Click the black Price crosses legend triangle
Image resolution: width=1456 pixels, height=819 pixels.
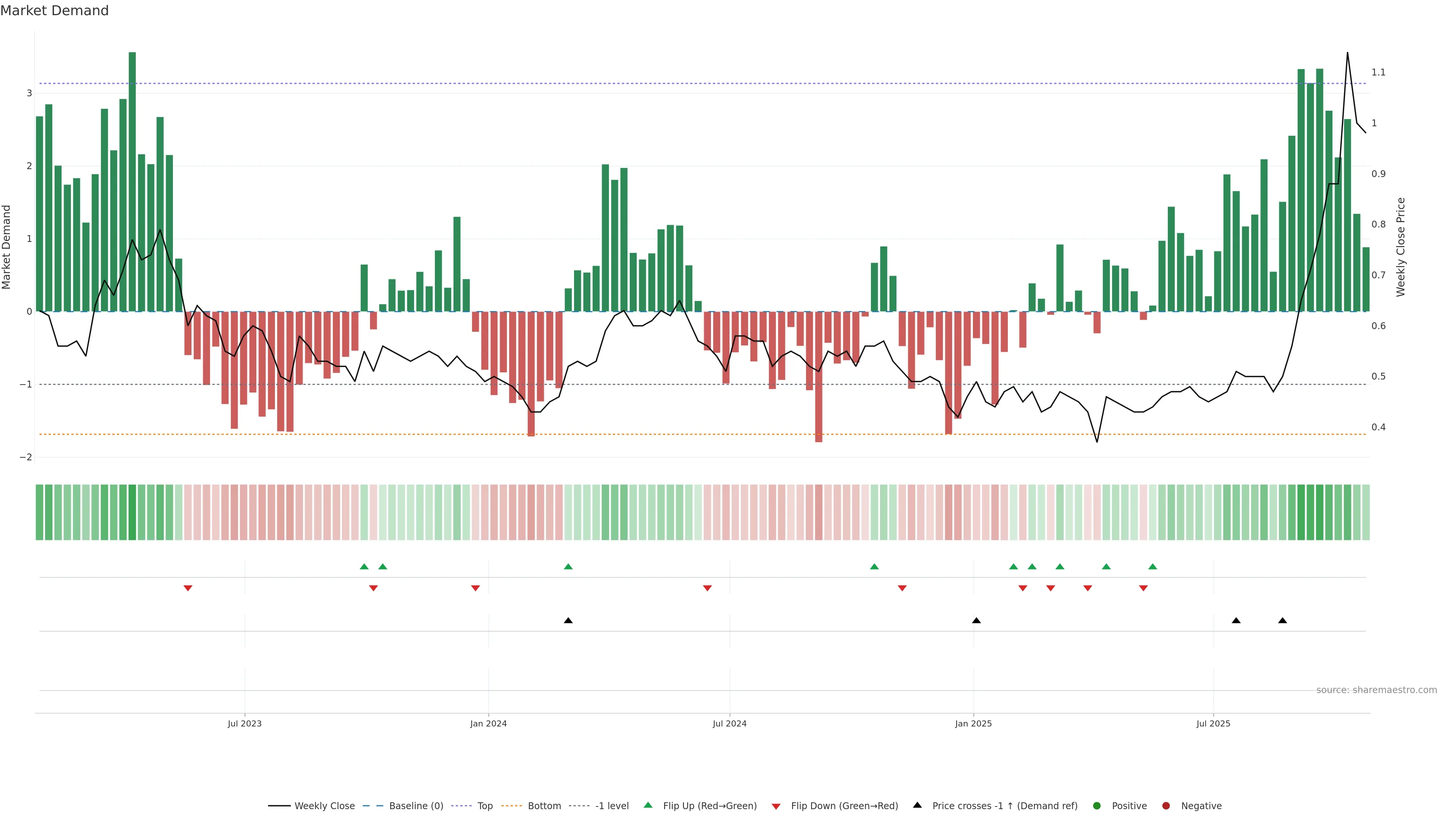tap(917, 805)
